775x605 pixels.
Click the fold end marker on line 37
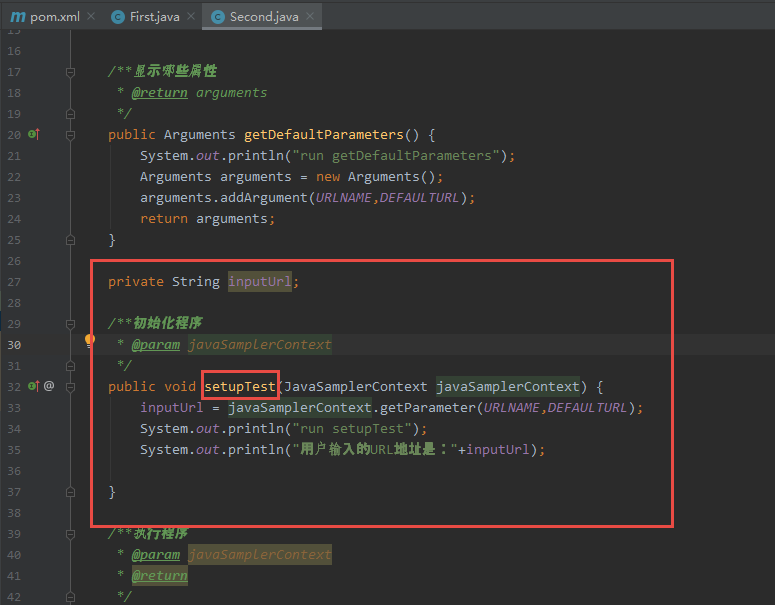tap(70, 492)
